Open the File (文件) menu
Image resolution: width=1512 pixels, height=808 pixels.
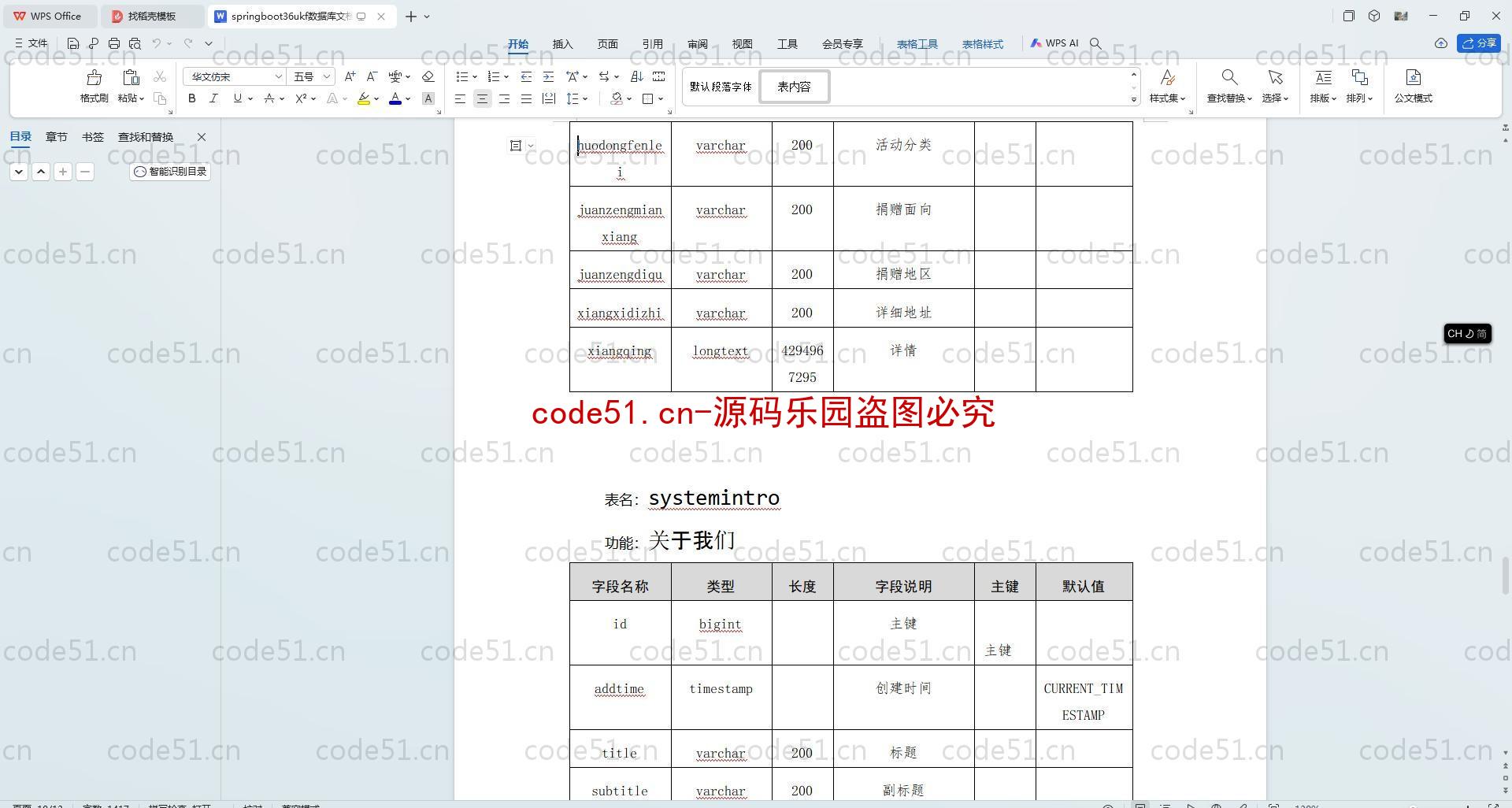coord(31,43)
